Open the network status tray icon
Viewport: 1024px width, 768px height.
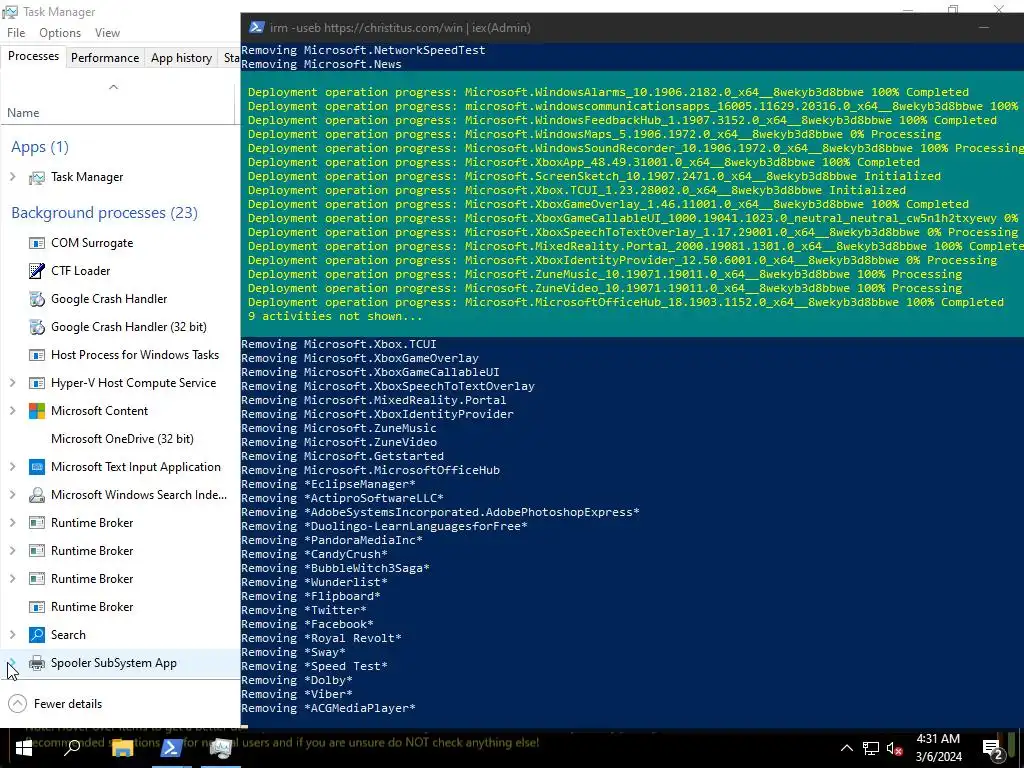871,748
